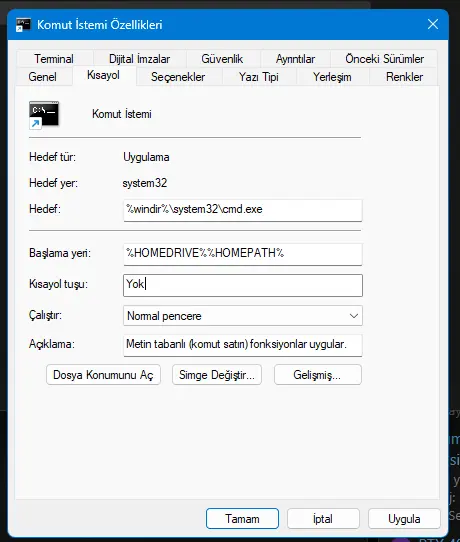Click the Uygula apply button
460x542 pixels.
pos(404,518)
